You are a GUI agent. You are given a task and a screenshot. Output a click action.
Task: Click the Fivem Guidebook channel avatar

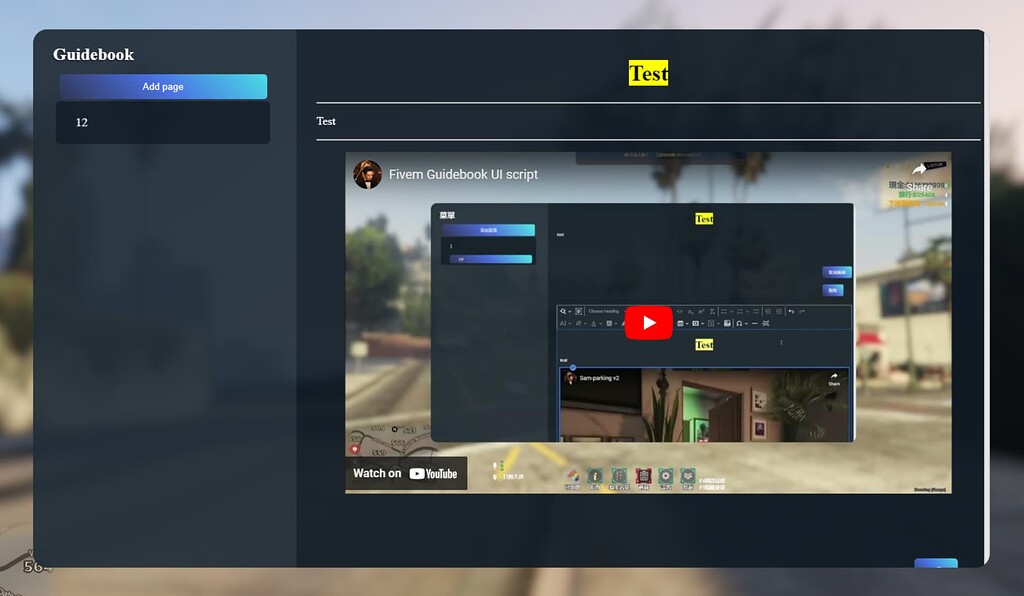(x=367, y=174)
